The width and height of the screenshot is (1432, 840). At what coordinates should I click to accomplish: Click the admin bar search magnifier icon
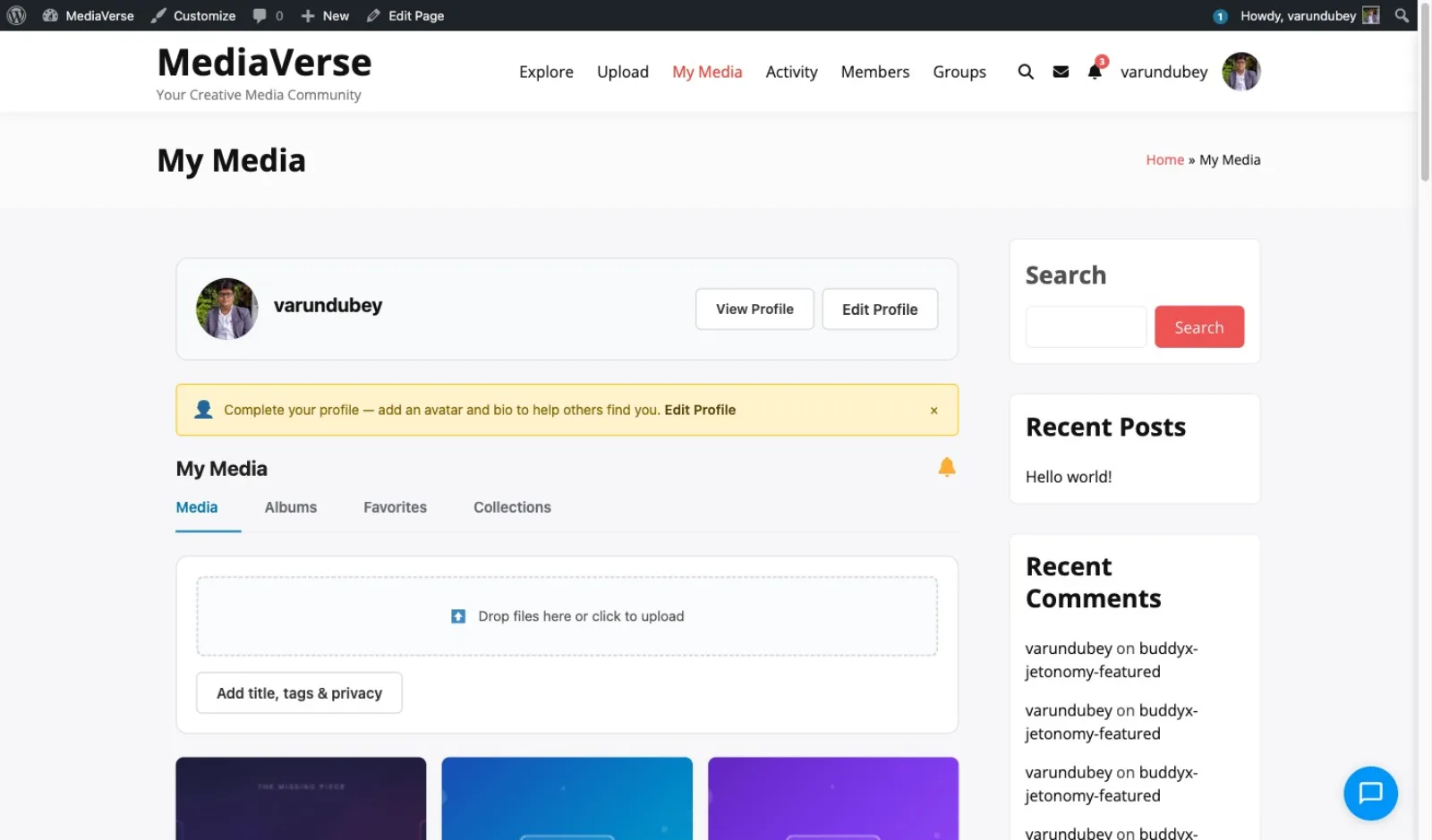pyautogui.click(x=1402, y=15)
